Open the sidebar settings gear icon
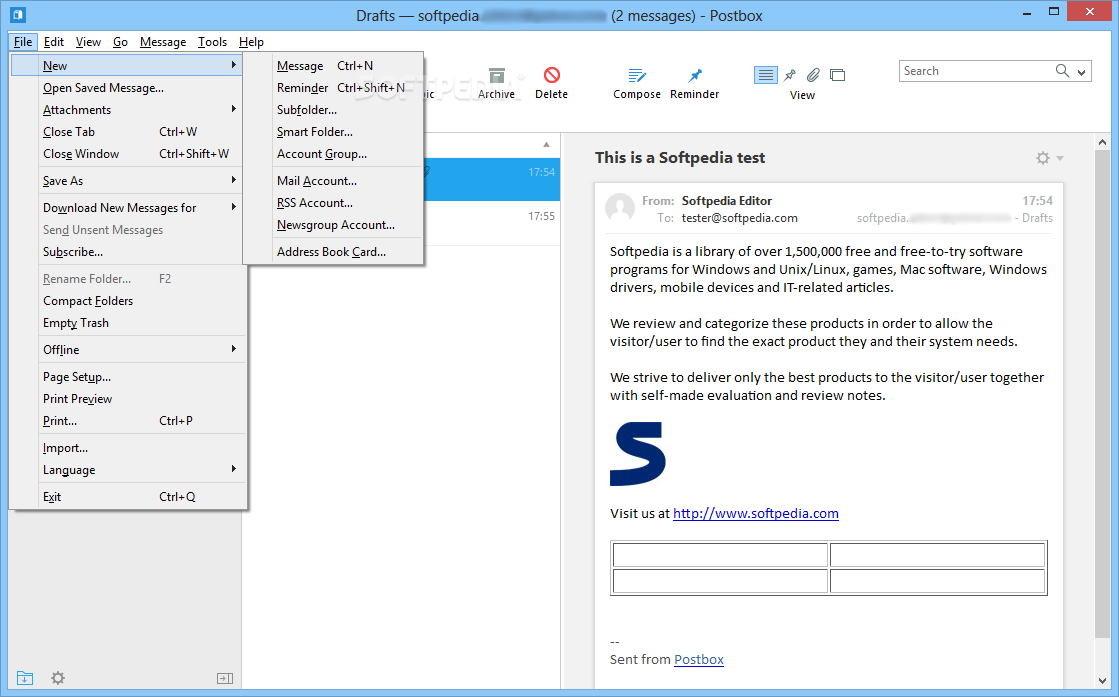The height and width of the screenshot is (697, 1119). 58,678
